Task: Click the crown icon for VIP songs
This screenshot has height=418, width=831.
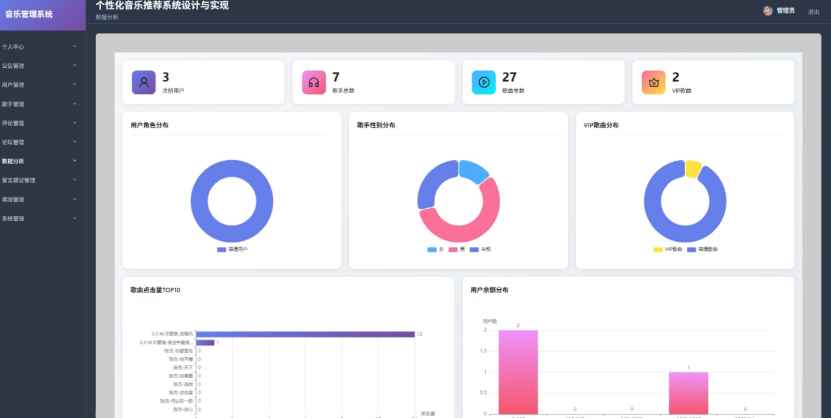Action: (x=653, y=82)
